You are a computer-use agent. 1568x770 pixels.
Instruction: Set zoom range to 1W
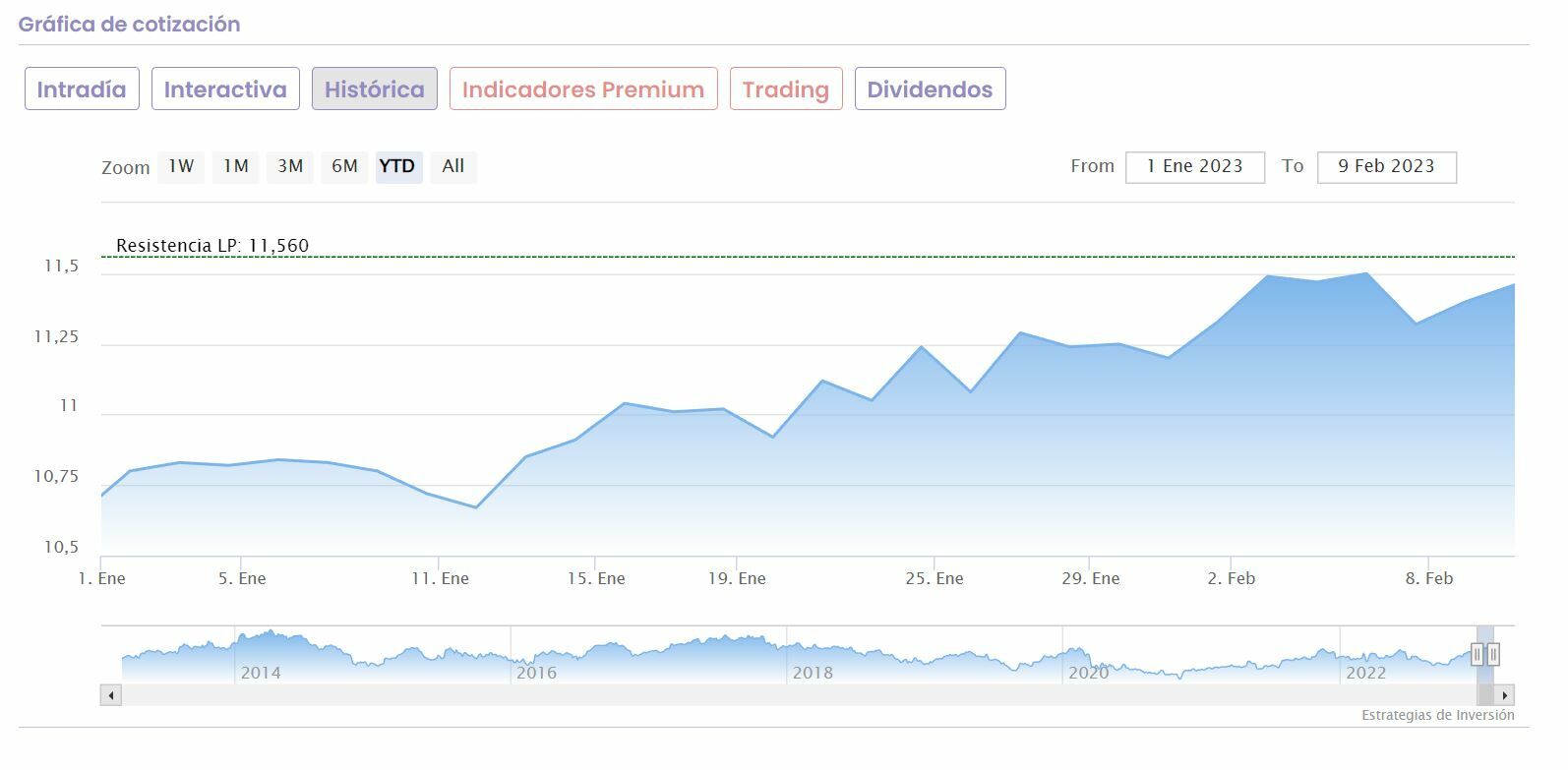(181, 166)
